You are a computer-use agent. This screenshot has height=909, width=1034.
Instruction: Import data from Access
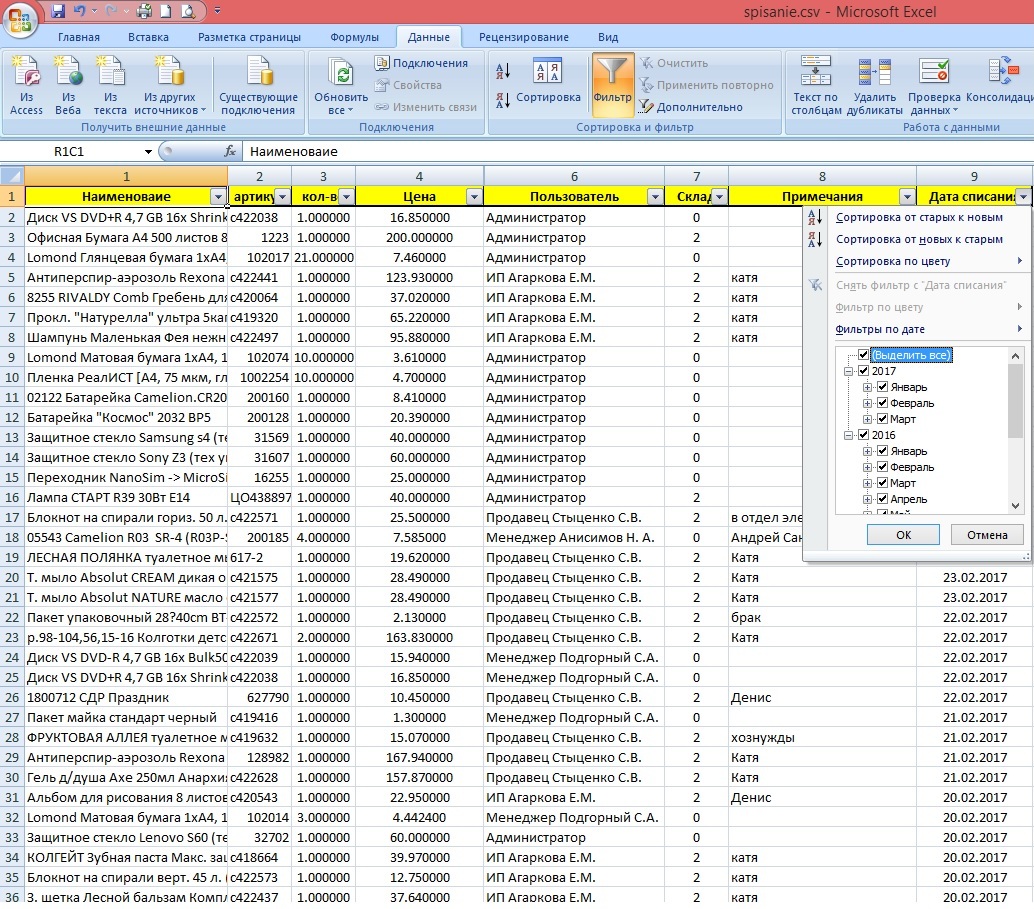tap(26, 86)
